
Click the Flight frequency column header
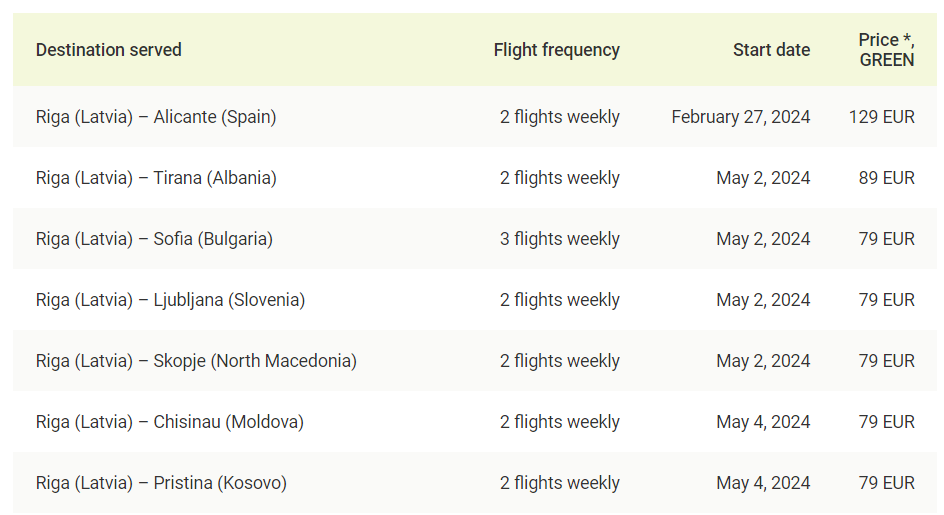(556, 50)
